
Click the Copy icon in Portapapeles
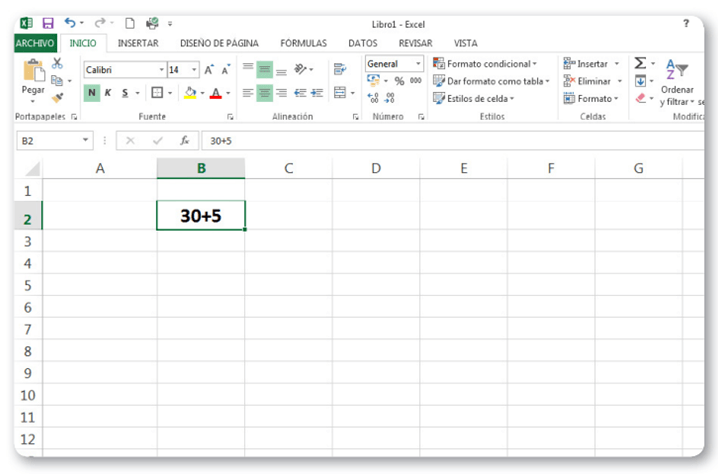[x=57, y=81]
